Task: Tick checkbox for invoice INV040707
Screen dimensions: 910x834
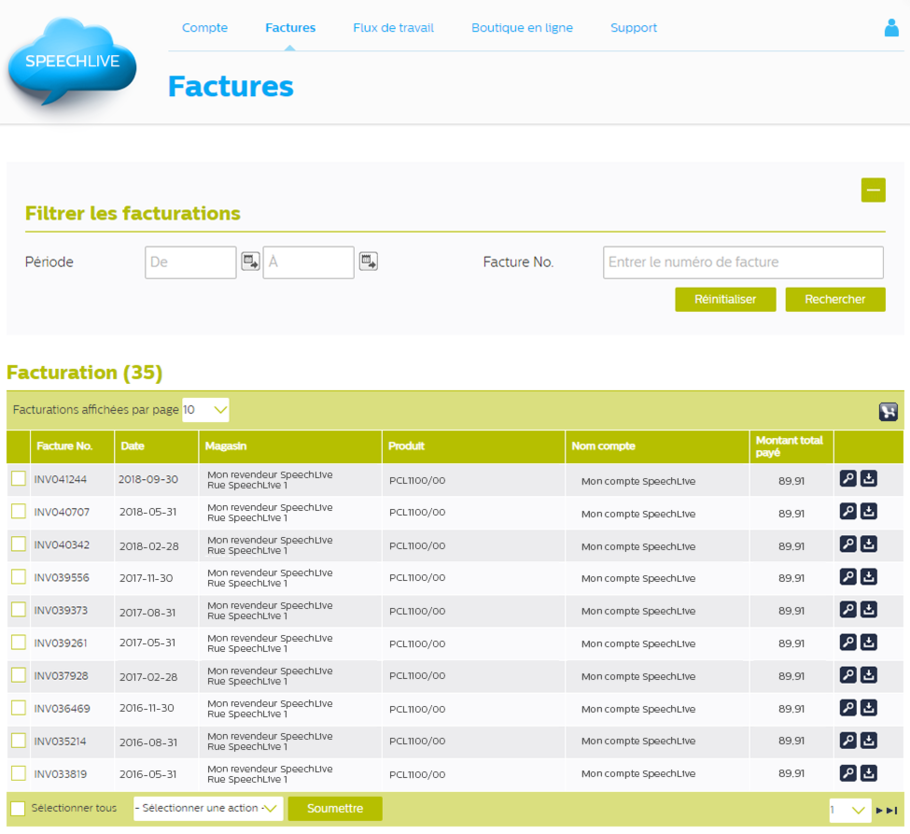Action: click(19, 511)
